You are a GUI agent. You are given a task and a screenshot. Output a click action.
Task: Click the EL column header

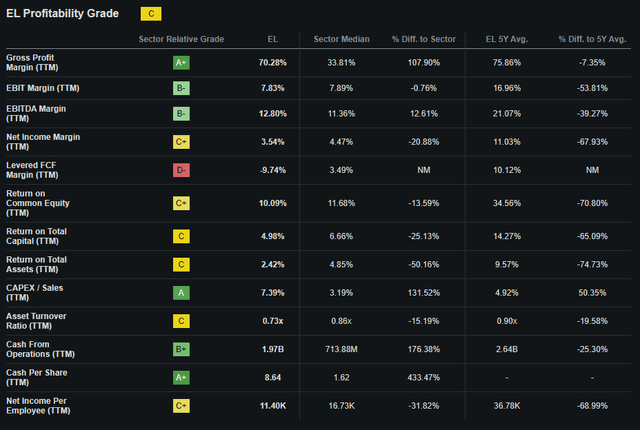[273, 39]
